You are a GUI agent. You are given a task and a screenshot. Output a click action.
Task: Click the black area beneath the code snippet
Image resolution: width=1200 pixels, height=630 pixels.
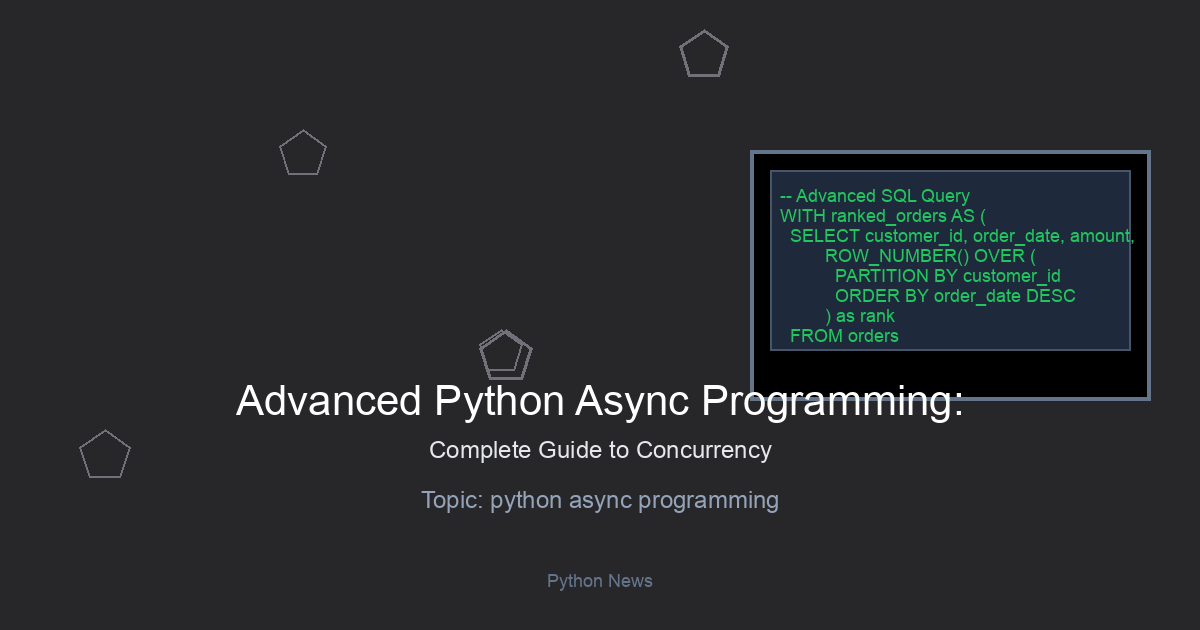tap(950, 374)
